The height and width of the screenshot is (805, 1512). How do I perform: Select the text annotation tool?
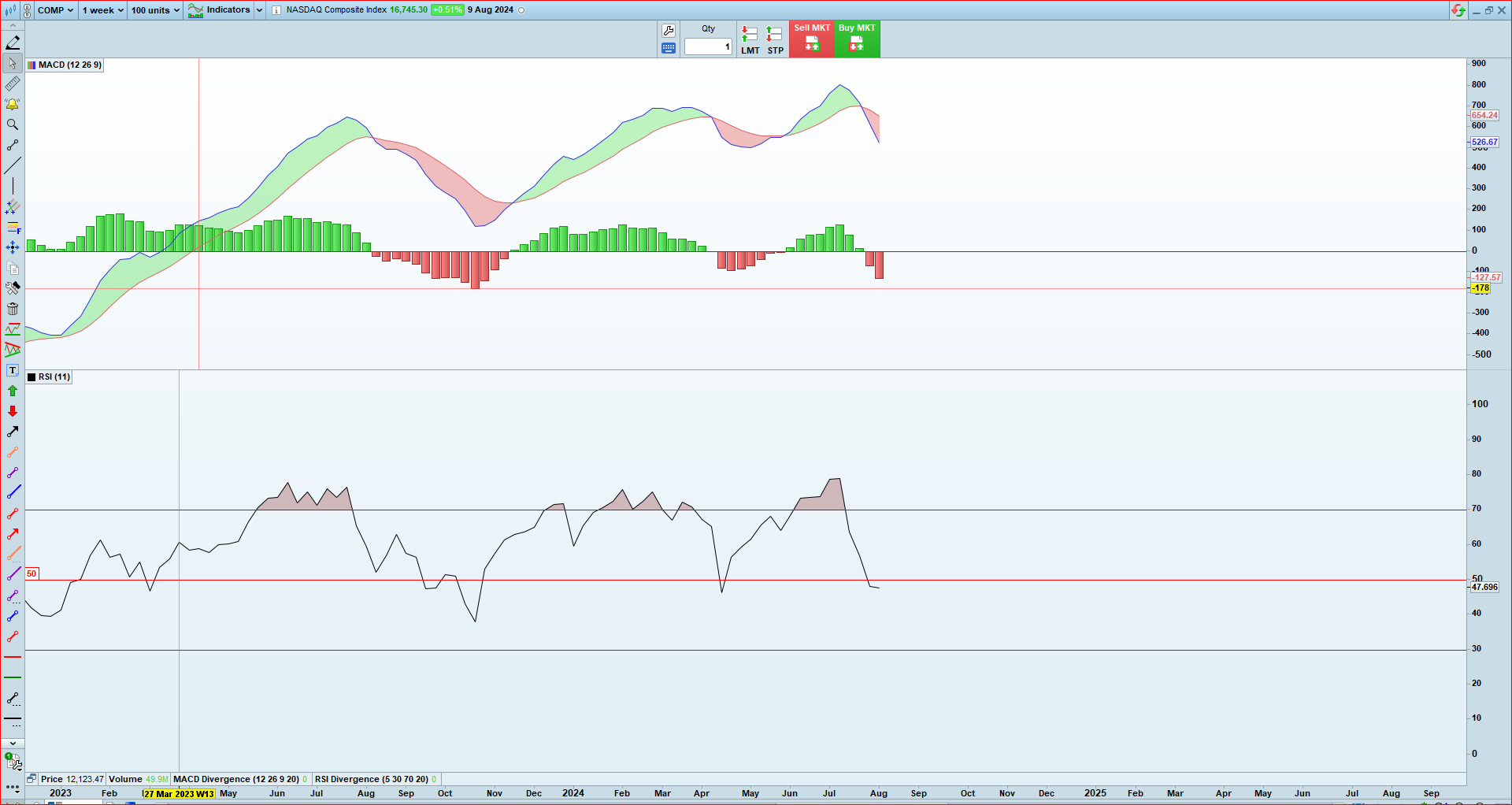click(13, 370)
